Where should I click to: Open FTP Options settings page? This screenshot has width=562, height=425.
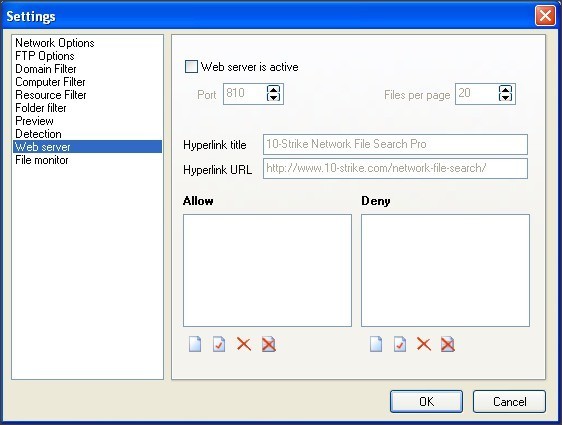[x=87, y=56]
